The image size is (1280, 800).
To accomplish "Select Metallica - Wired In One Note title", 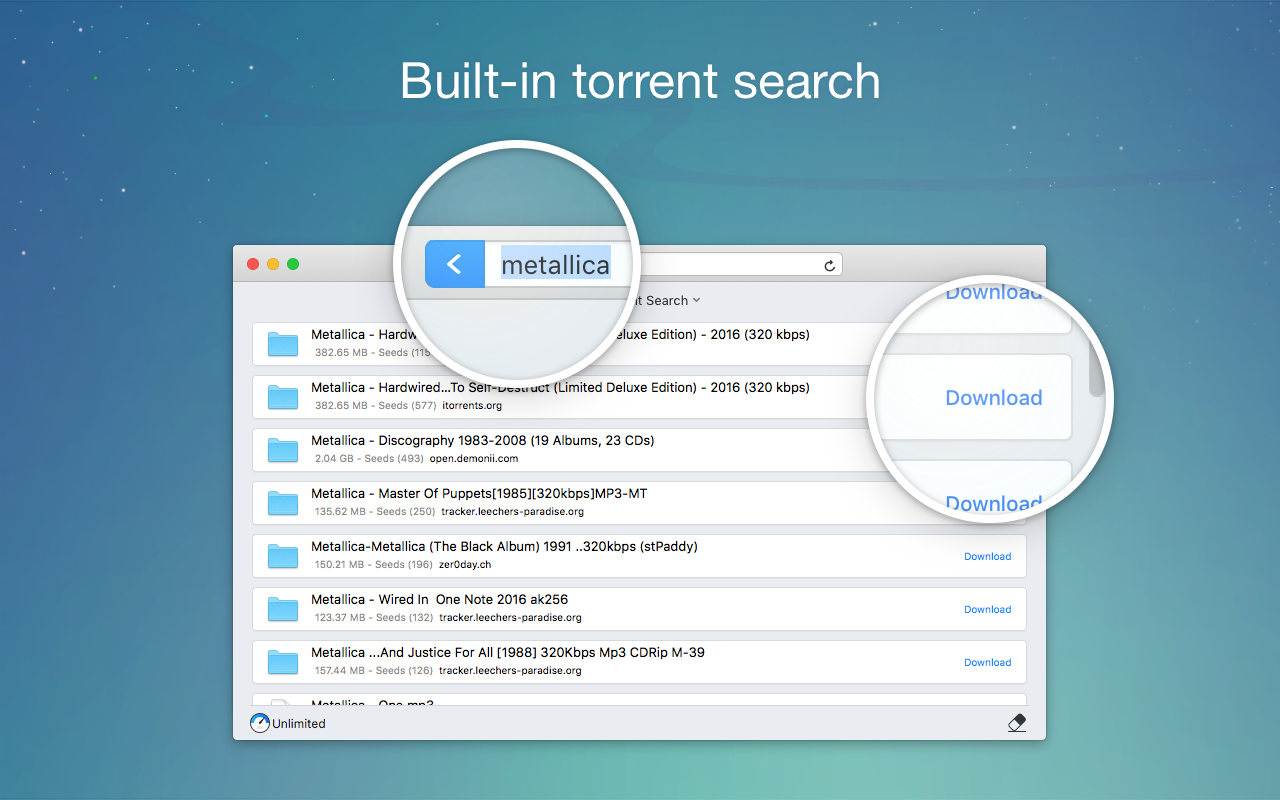I will (x=439, y=599).
